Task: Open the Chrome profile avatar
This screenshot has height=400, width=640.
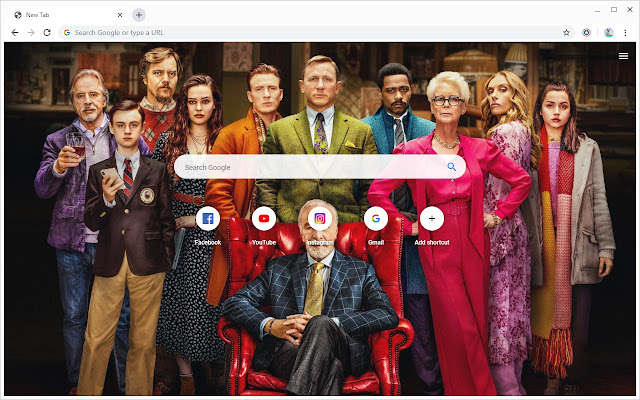Action: [x=609, y=32]
